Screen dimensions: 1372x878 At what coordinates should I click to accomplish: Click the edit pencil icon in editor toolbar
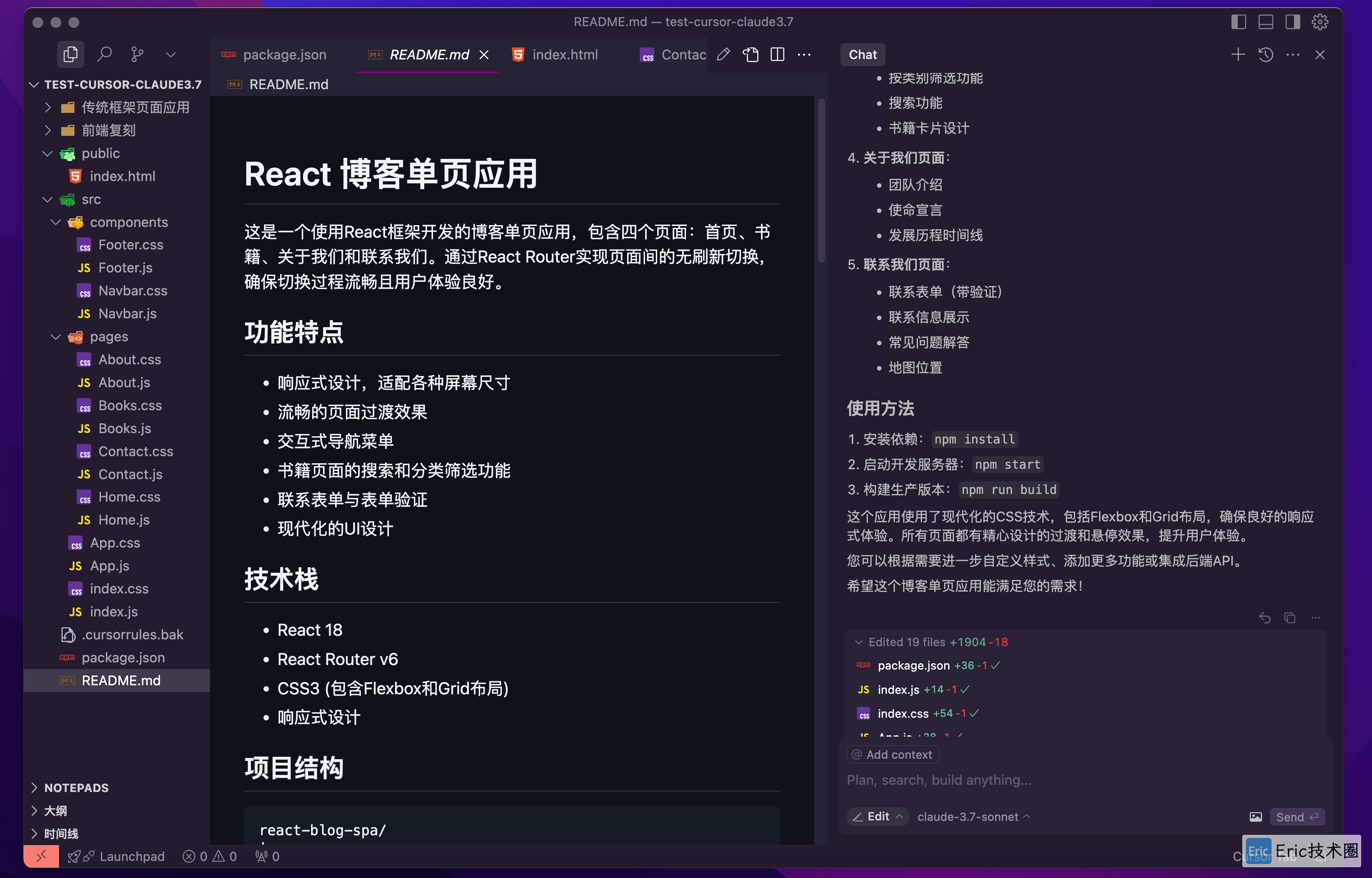click(x=723, y=55)
